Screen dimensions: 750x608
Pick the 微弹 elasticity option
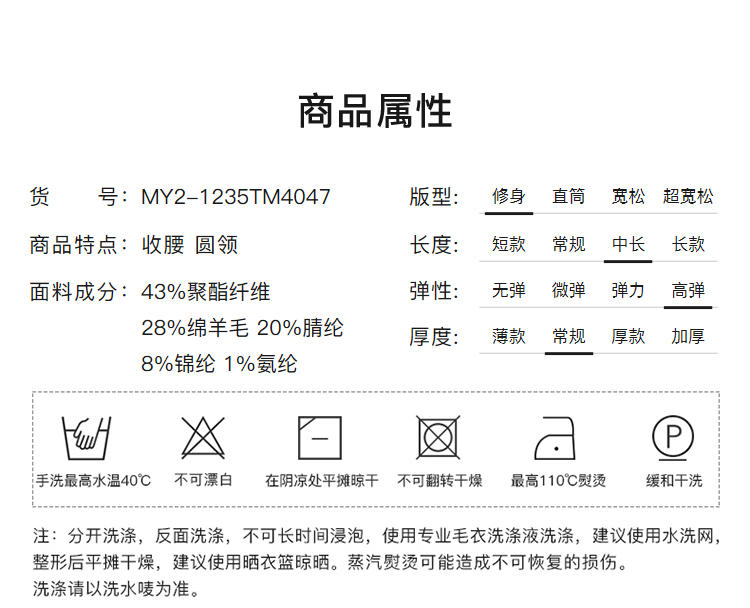[568, 291]
